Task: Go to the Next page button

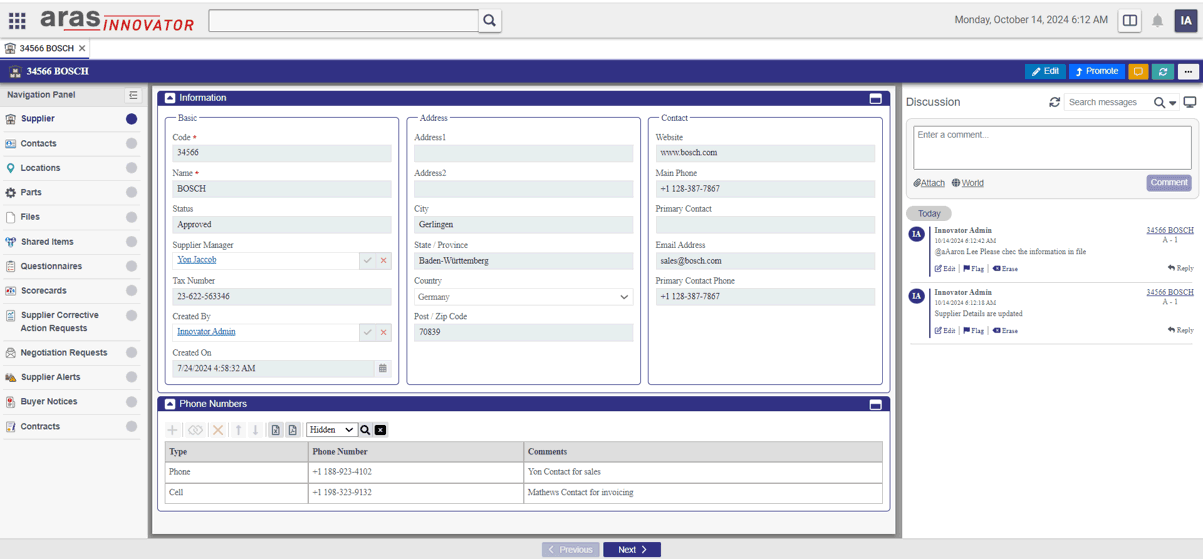Action: [632, 550]
